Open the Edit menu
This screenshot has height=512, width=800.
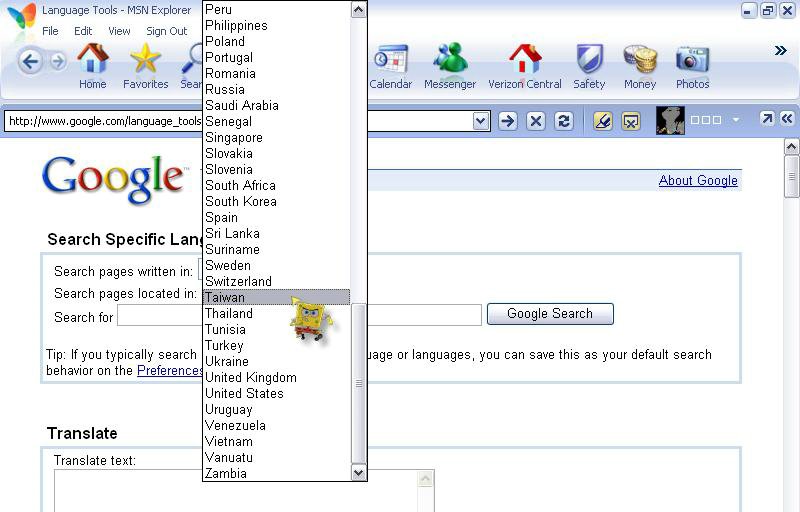coord(83,31)
